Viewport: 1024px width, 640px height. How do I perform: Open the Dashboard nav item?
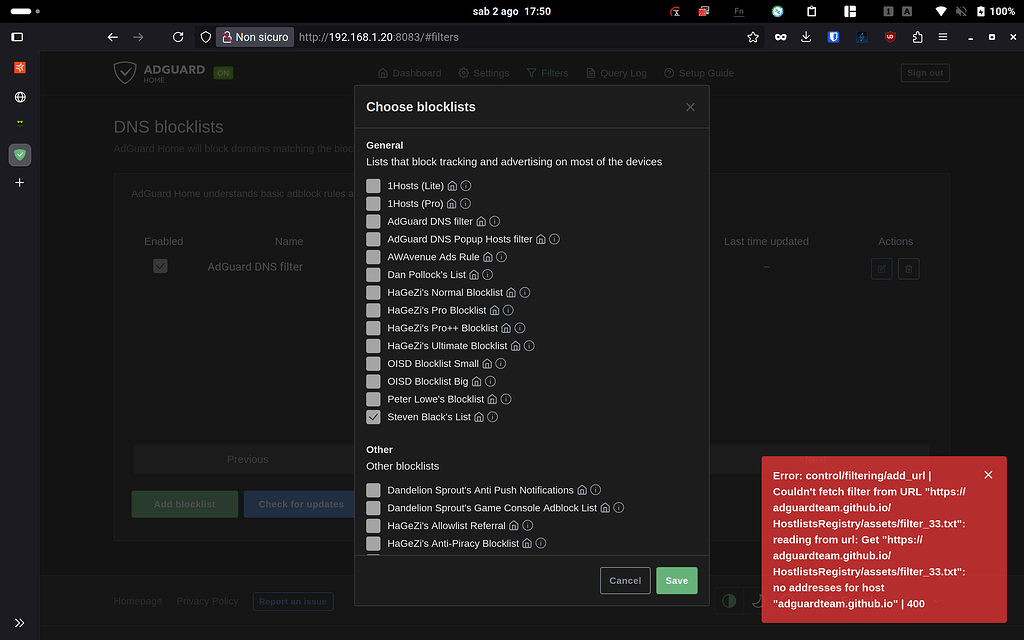coord(409,73)
